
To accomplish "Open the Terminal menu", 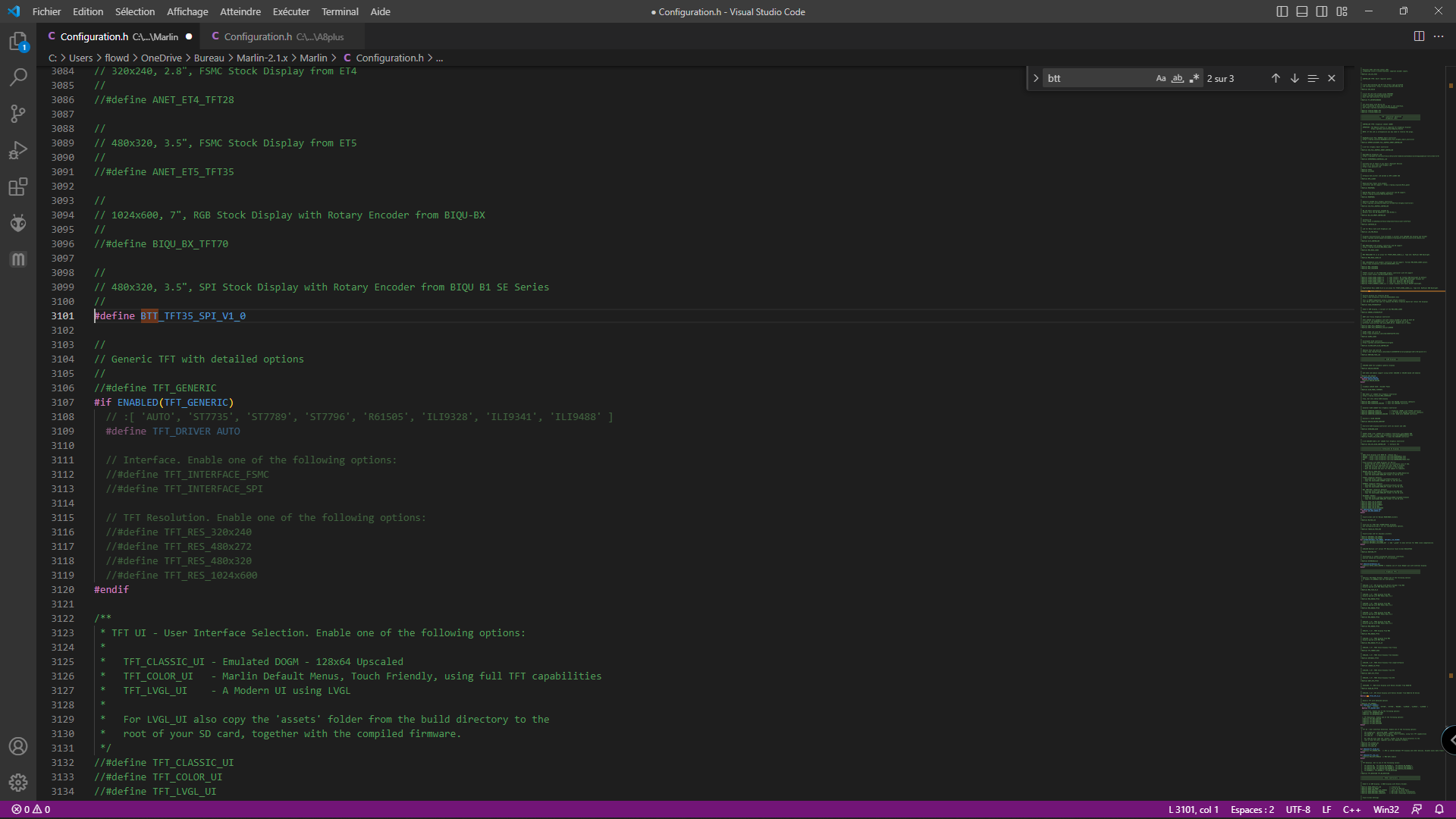I will coord(340,11).
